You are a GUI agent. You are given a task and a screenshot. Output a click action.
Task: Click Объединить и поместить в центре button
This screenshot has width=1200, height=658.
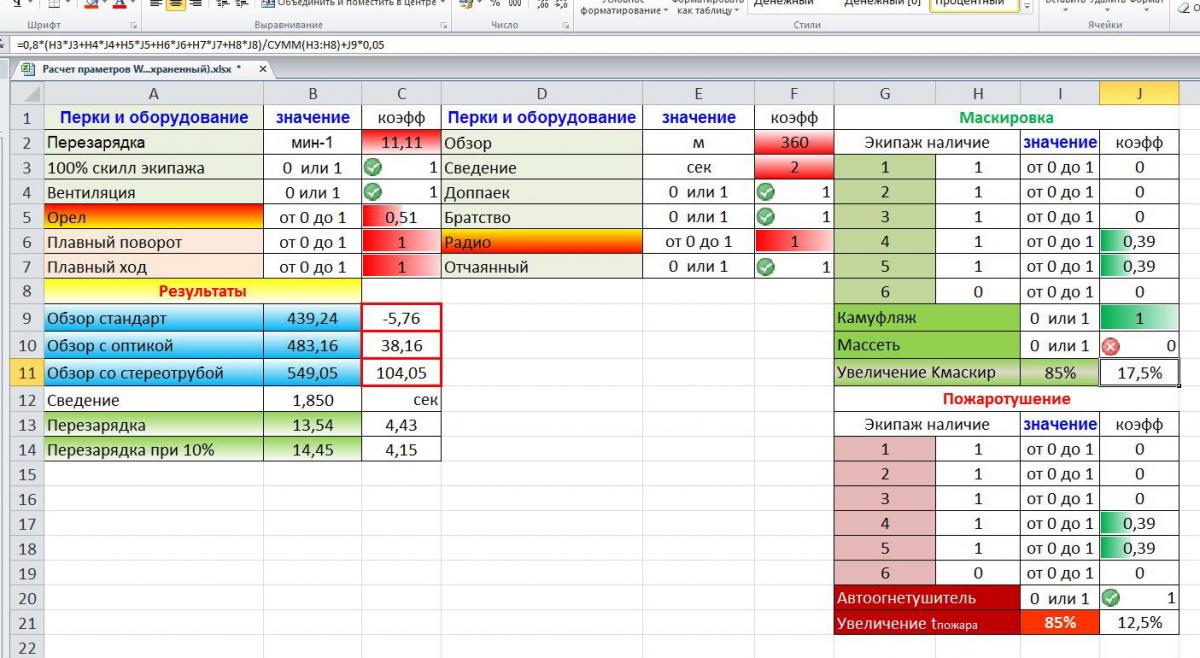[x=347, y=3]
